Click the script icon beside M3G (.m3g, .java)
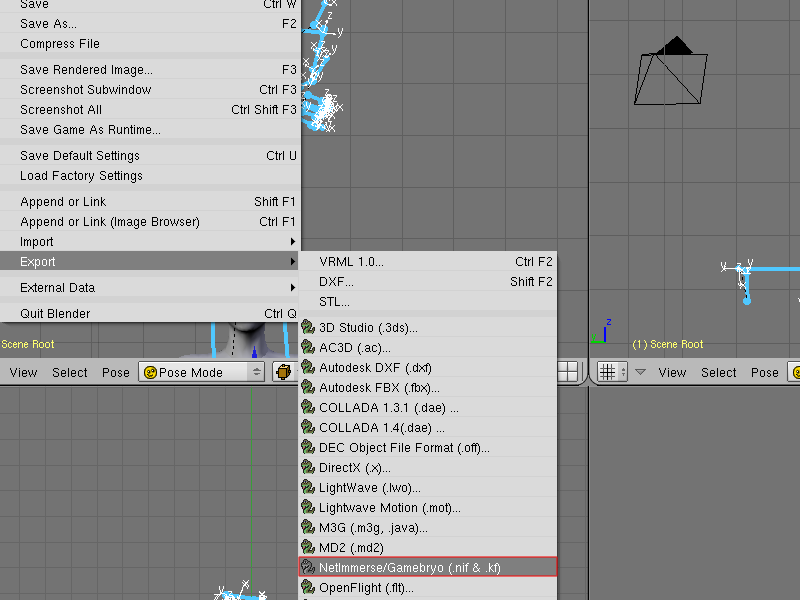Viewport: 800px width, 600px height. [308, 528]
